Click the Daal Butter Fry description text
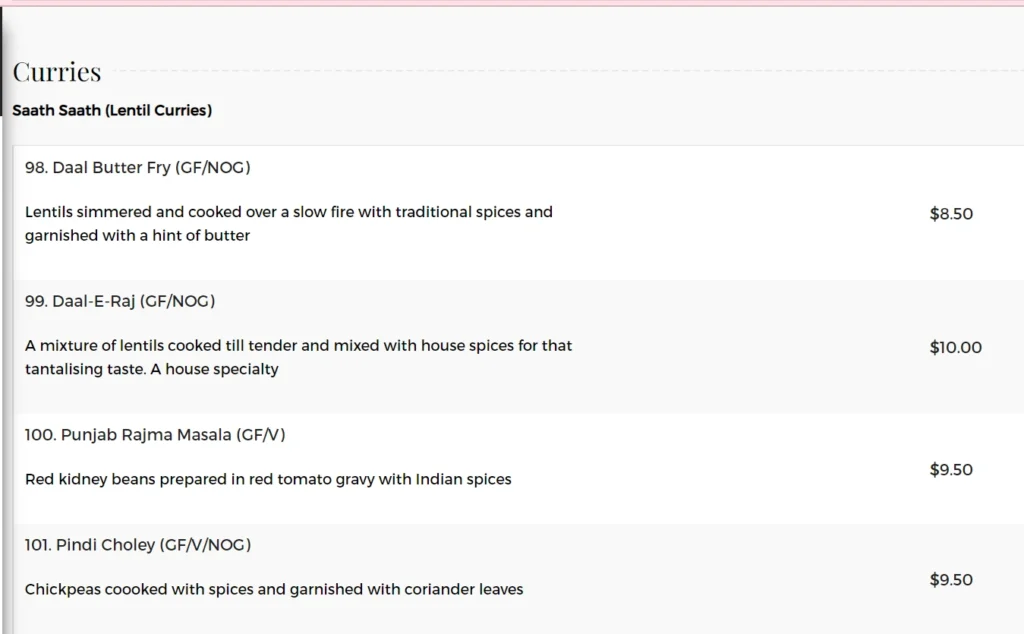Image resolution: width=1024 pixels, height=634 pixels. pyautogui.click(x=289, y=223)
